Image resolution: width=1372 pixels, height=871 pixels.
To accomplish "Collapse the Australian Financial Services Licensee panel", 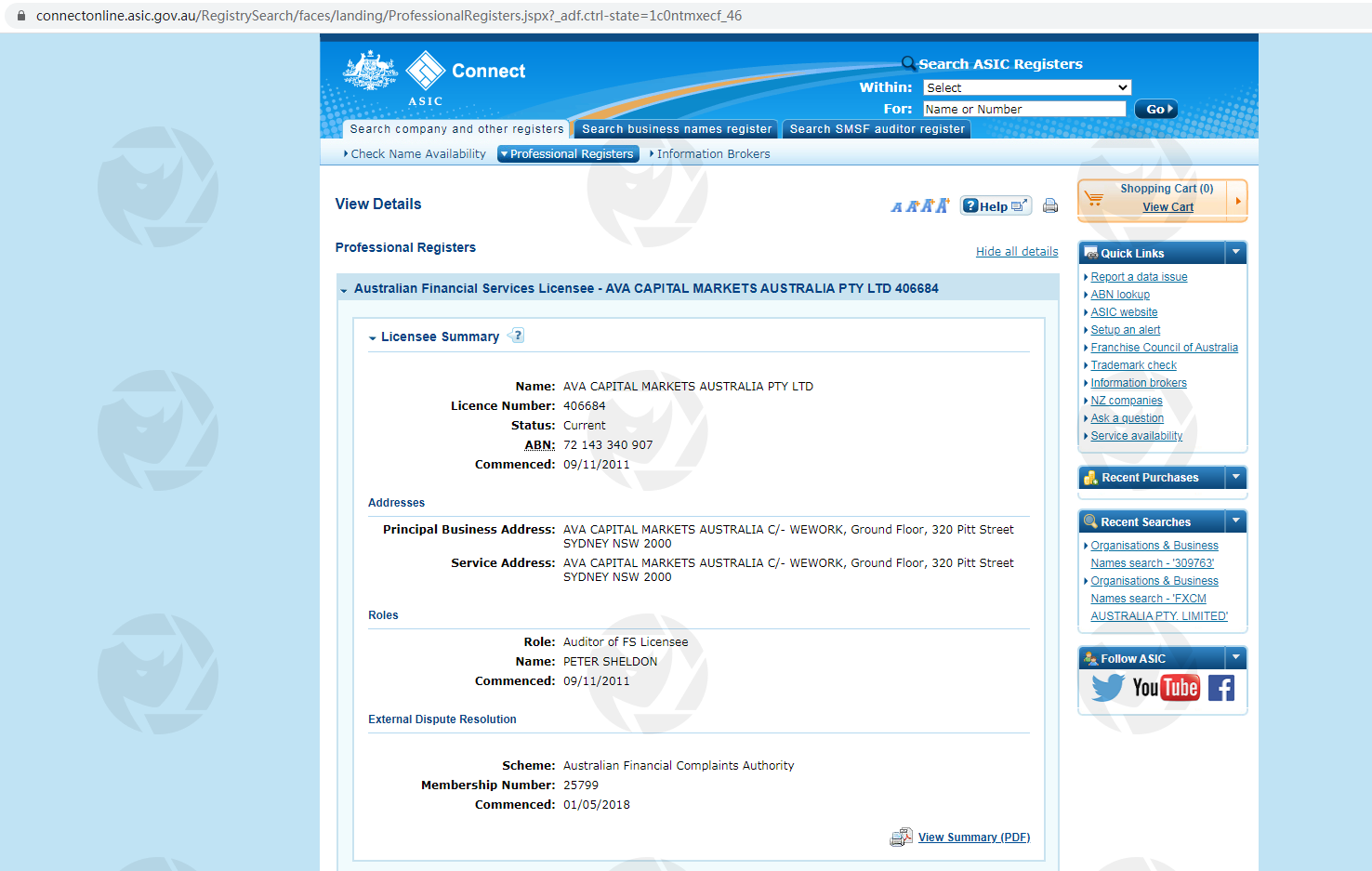I will click(x=344, y=290).
